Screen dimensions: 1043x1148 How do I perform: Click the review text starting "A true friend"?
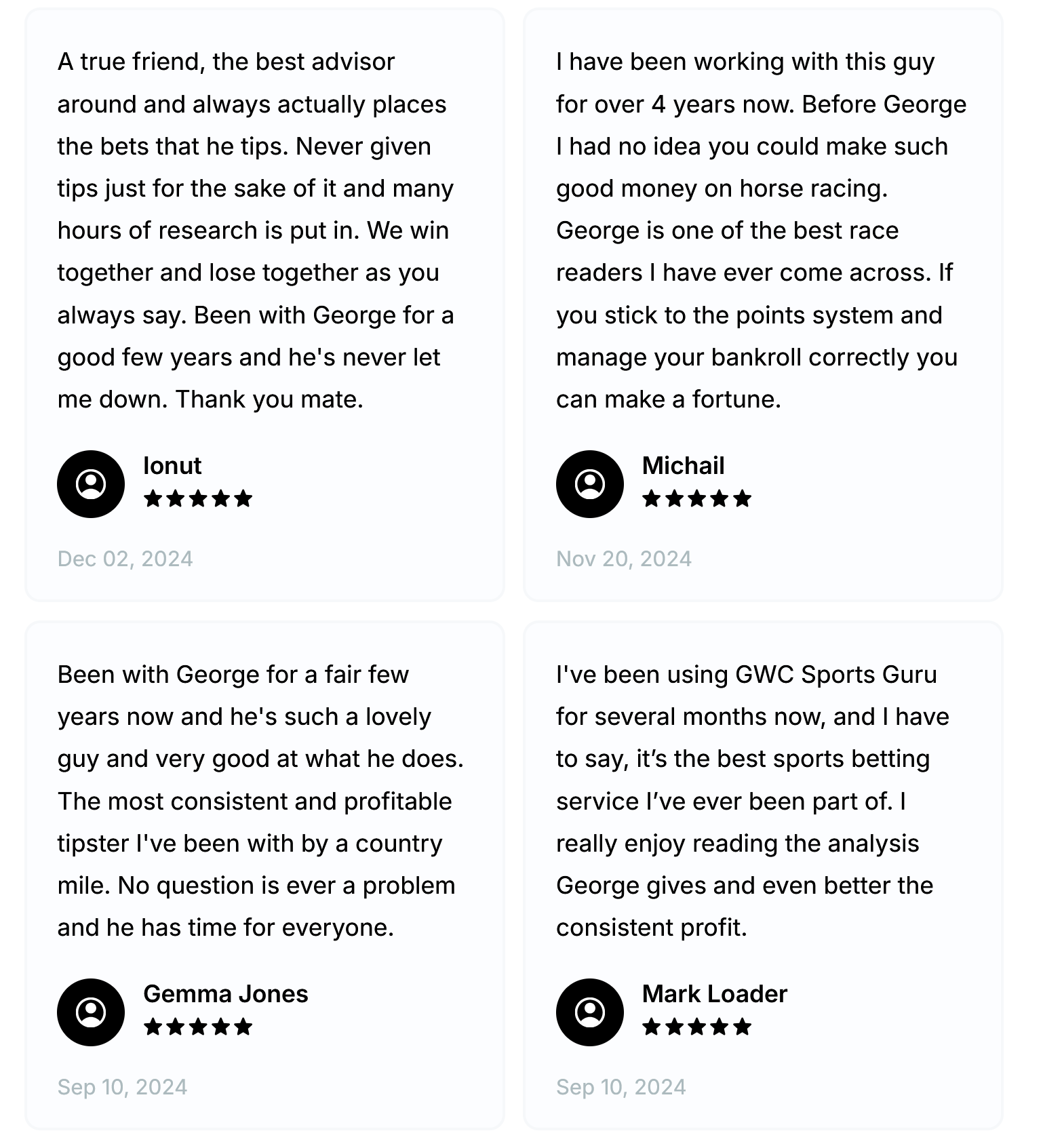point(256,231)
